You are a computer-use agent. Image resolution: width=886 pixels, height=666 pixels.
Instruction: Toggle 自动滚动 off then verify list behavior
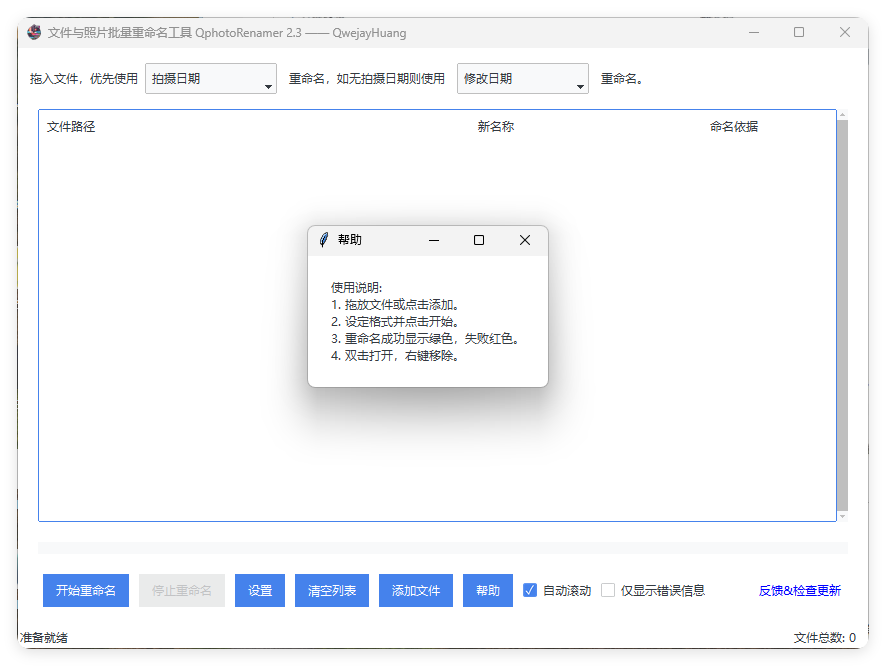(529, 590)
